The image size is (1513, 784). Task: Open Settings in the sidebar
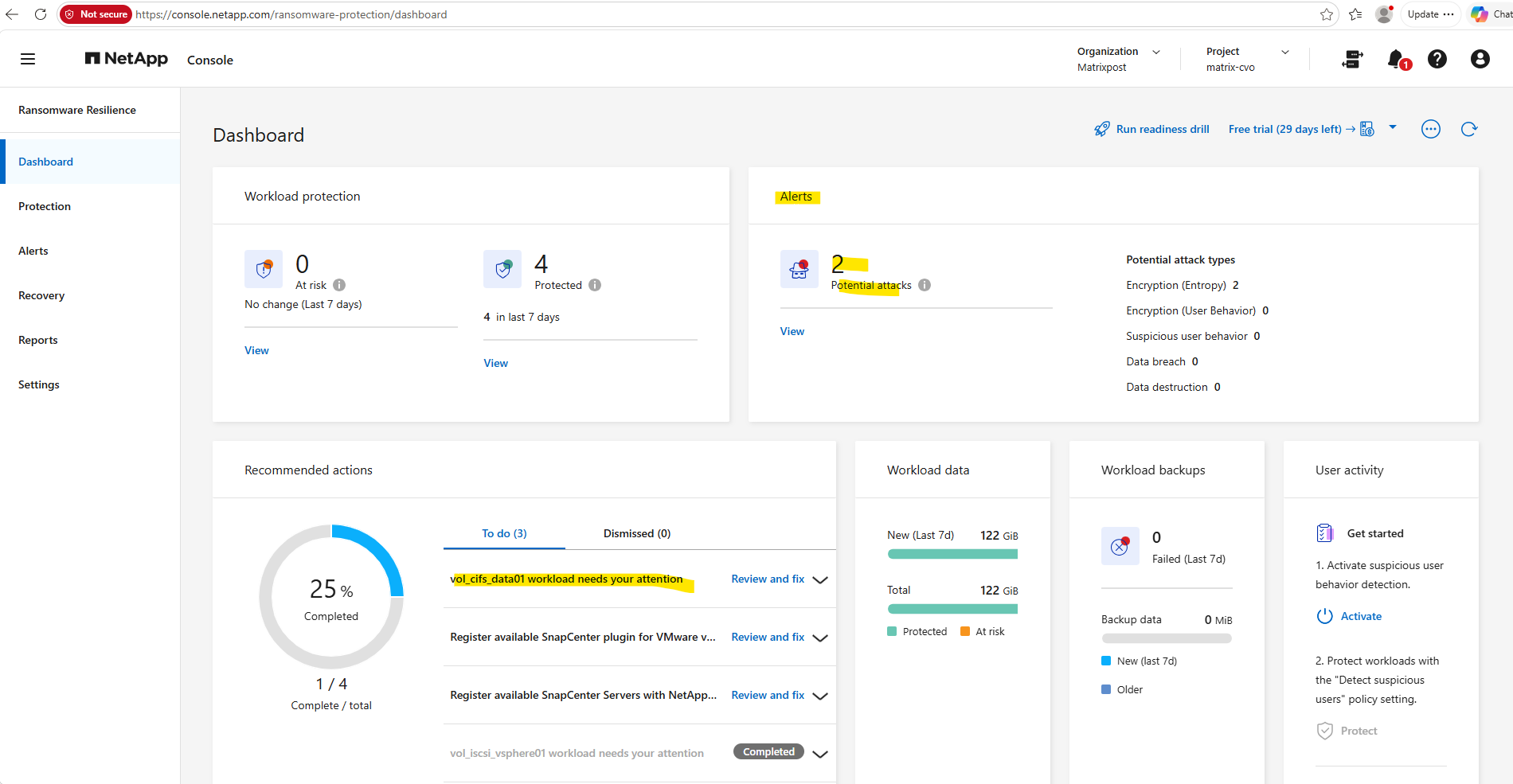90,384
